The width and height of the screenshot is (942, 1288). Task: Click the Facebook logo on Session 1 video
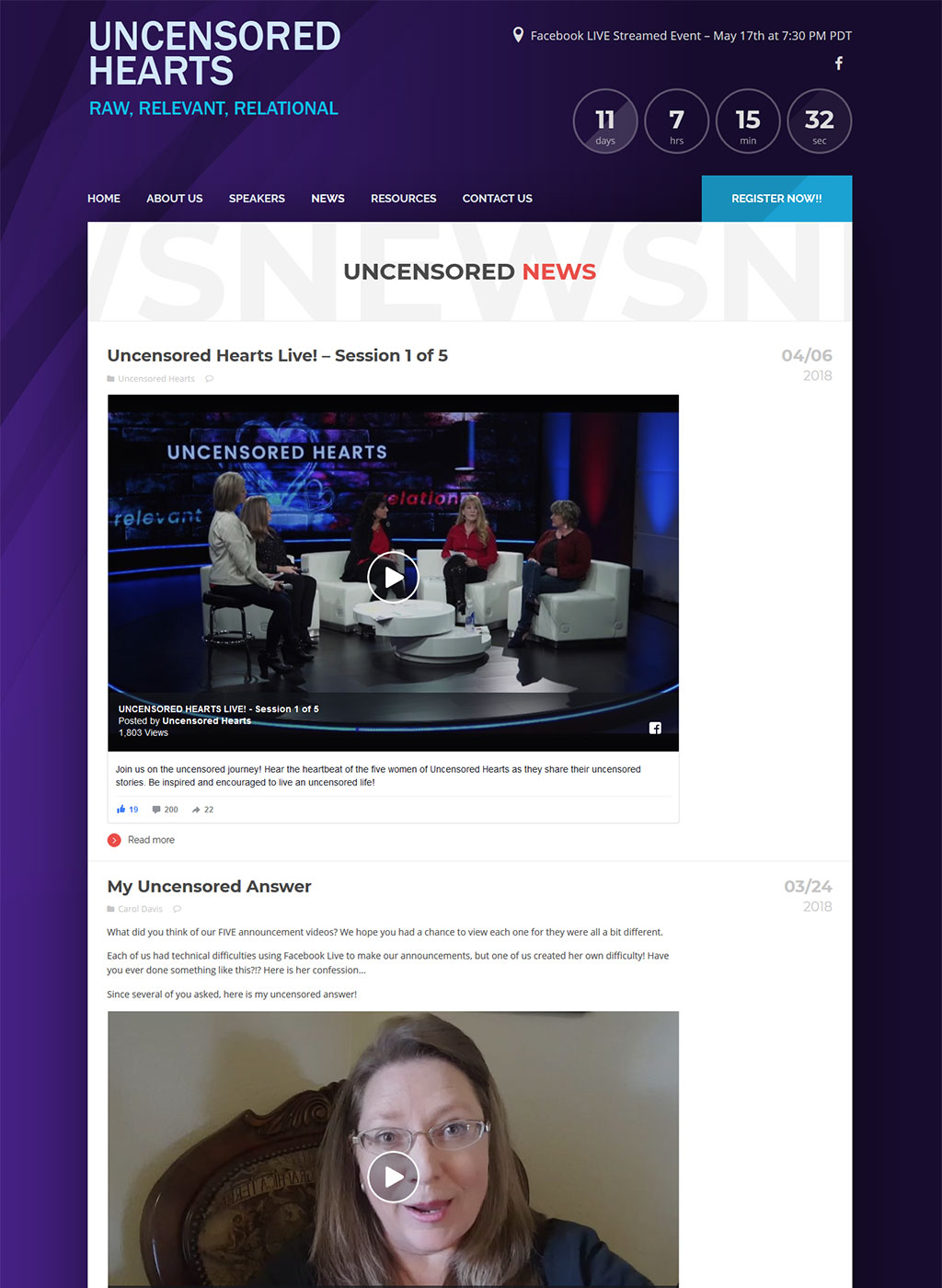[x=655, y=728]
